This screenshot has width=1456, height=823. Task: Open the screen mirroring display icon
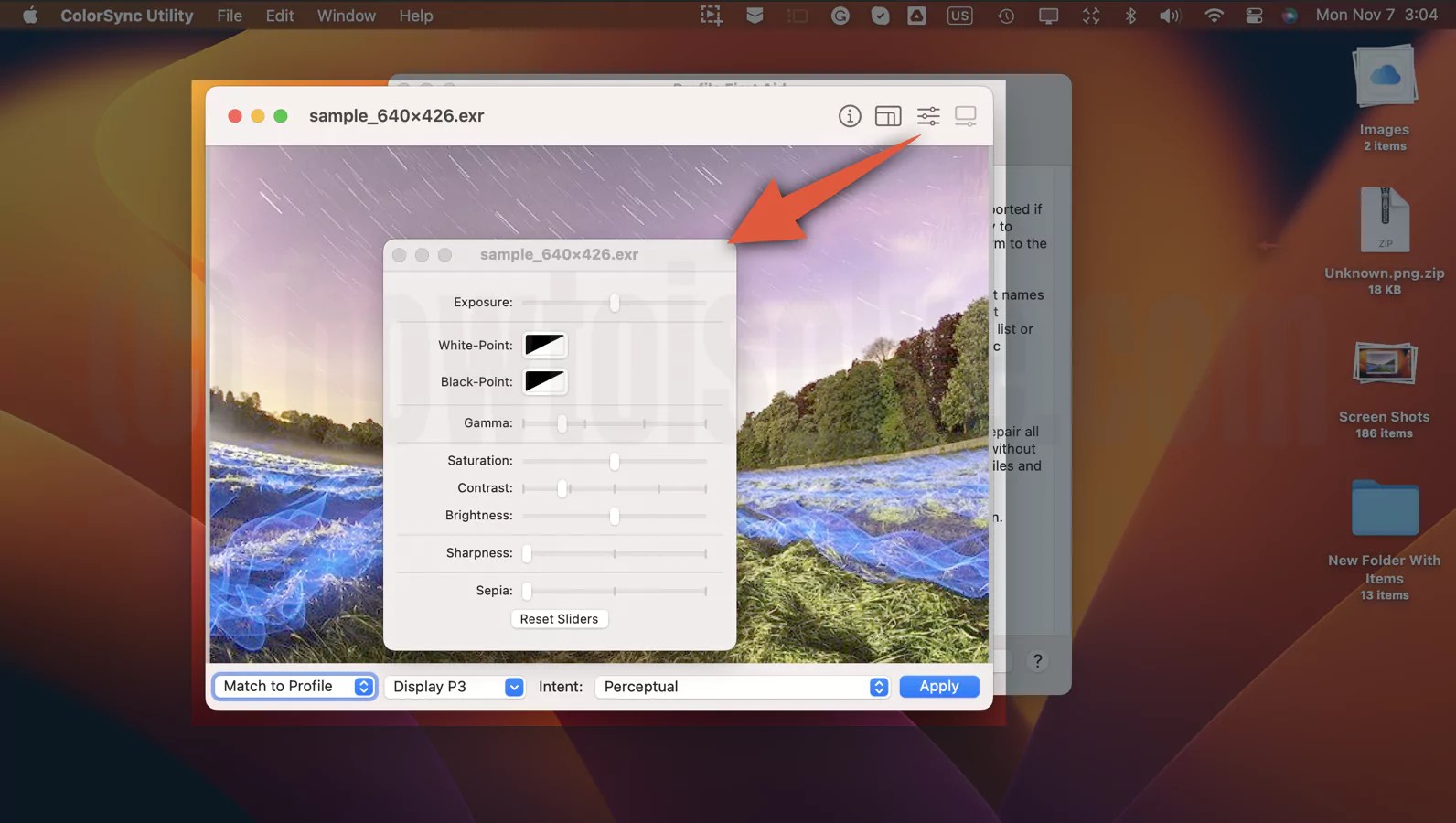1048,16
